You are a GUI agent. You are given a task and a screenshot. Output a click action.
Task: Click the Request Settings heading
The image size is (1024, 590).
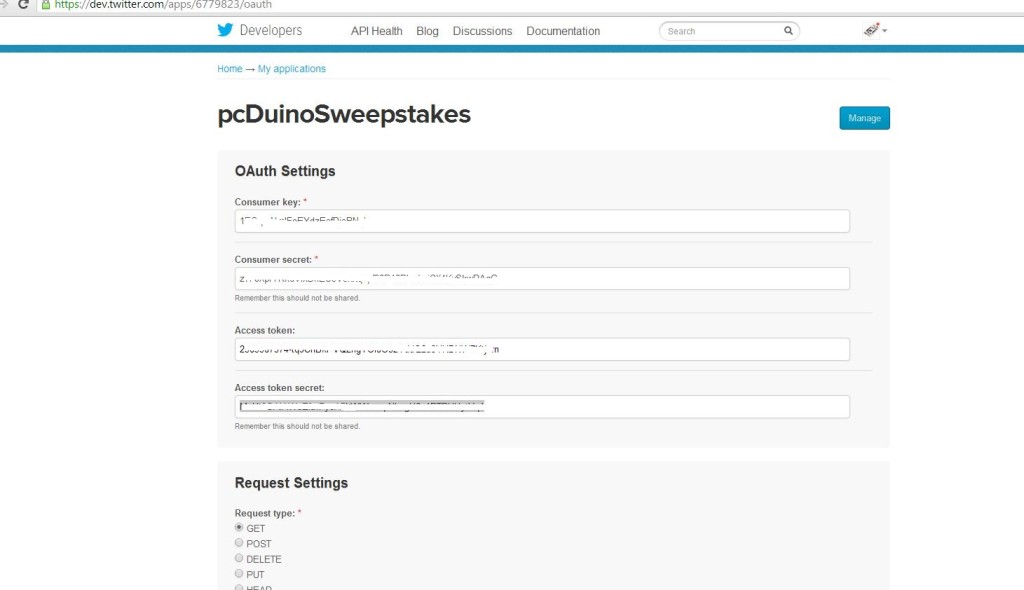(291, 483)
